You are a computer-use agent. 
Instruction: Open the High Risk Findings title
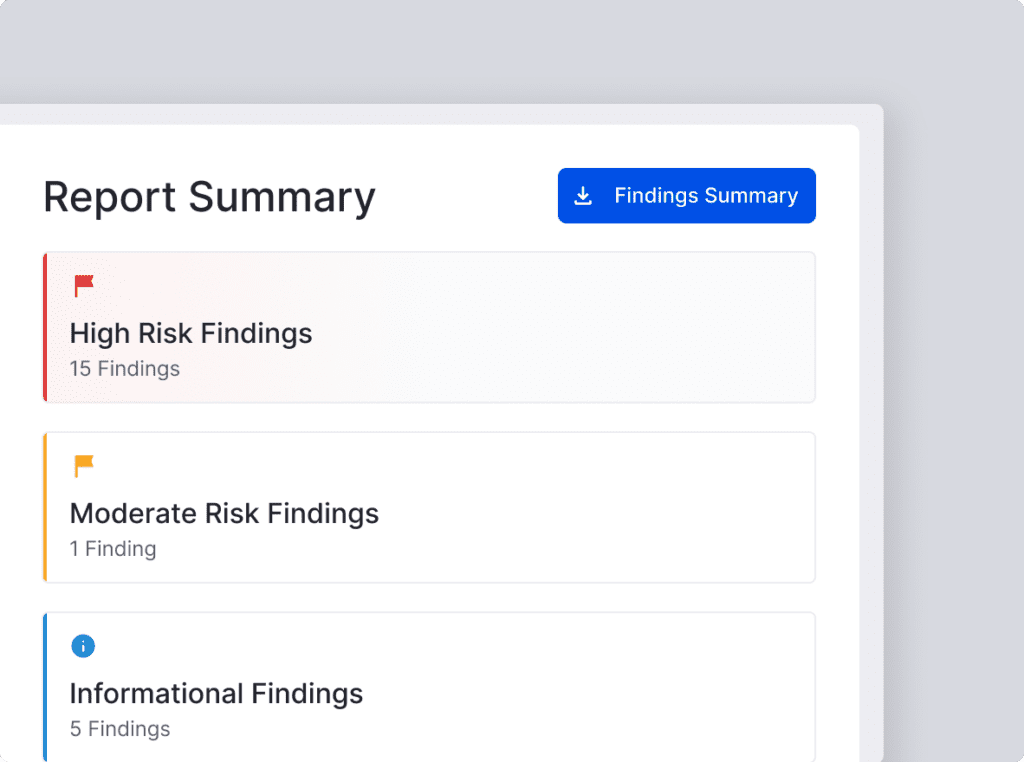pyautogui.click(x=191, y=333)
